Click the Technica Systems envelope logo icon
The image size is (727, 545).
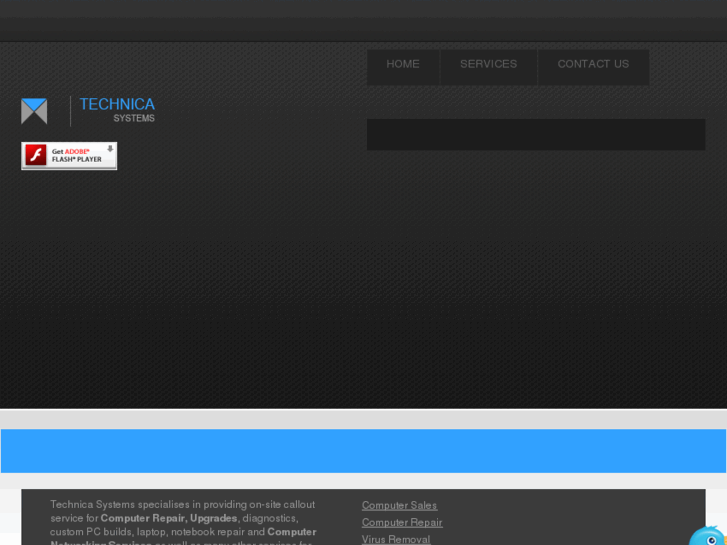click(34, 111)
